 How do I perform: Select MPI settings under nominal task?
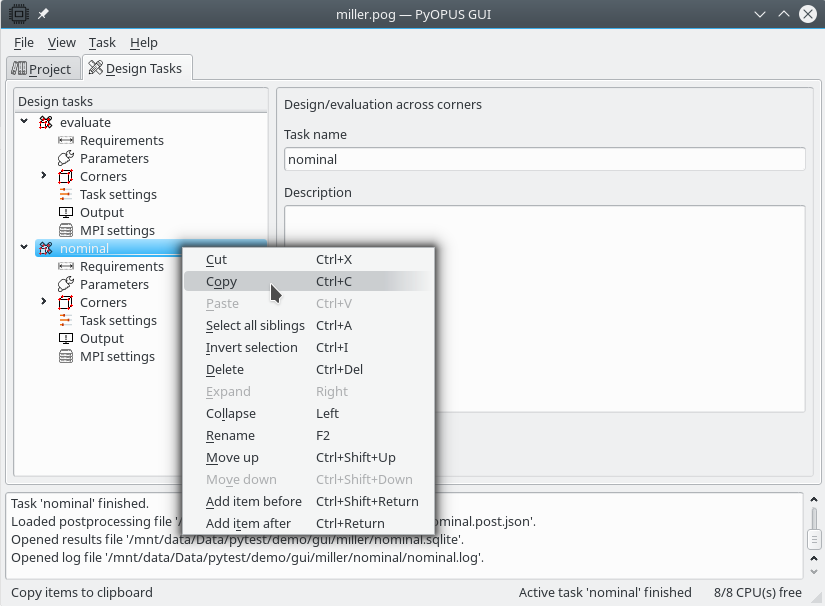tap(117, 357)
